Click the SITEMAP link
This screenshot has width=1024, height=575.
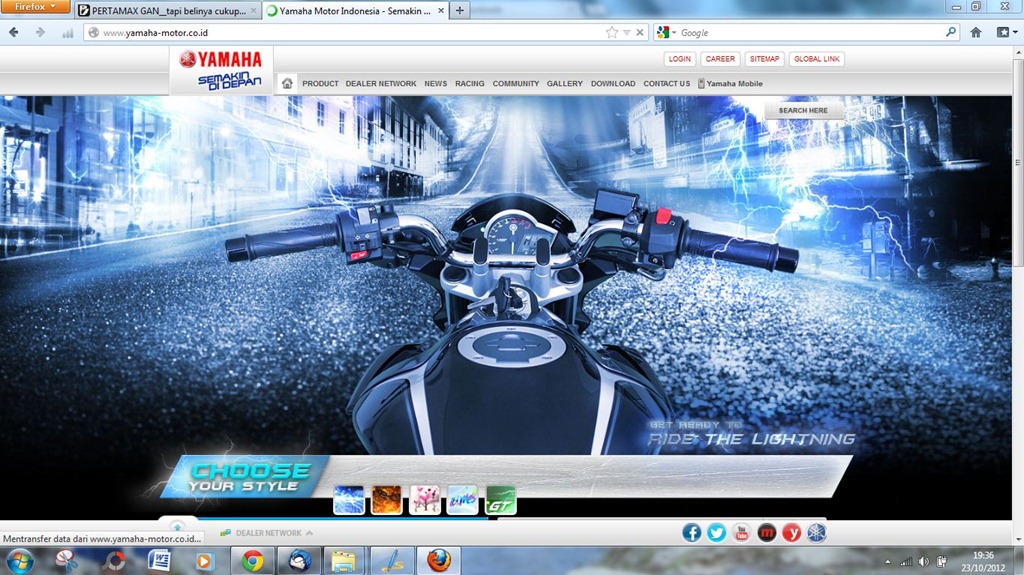(764, 59)
